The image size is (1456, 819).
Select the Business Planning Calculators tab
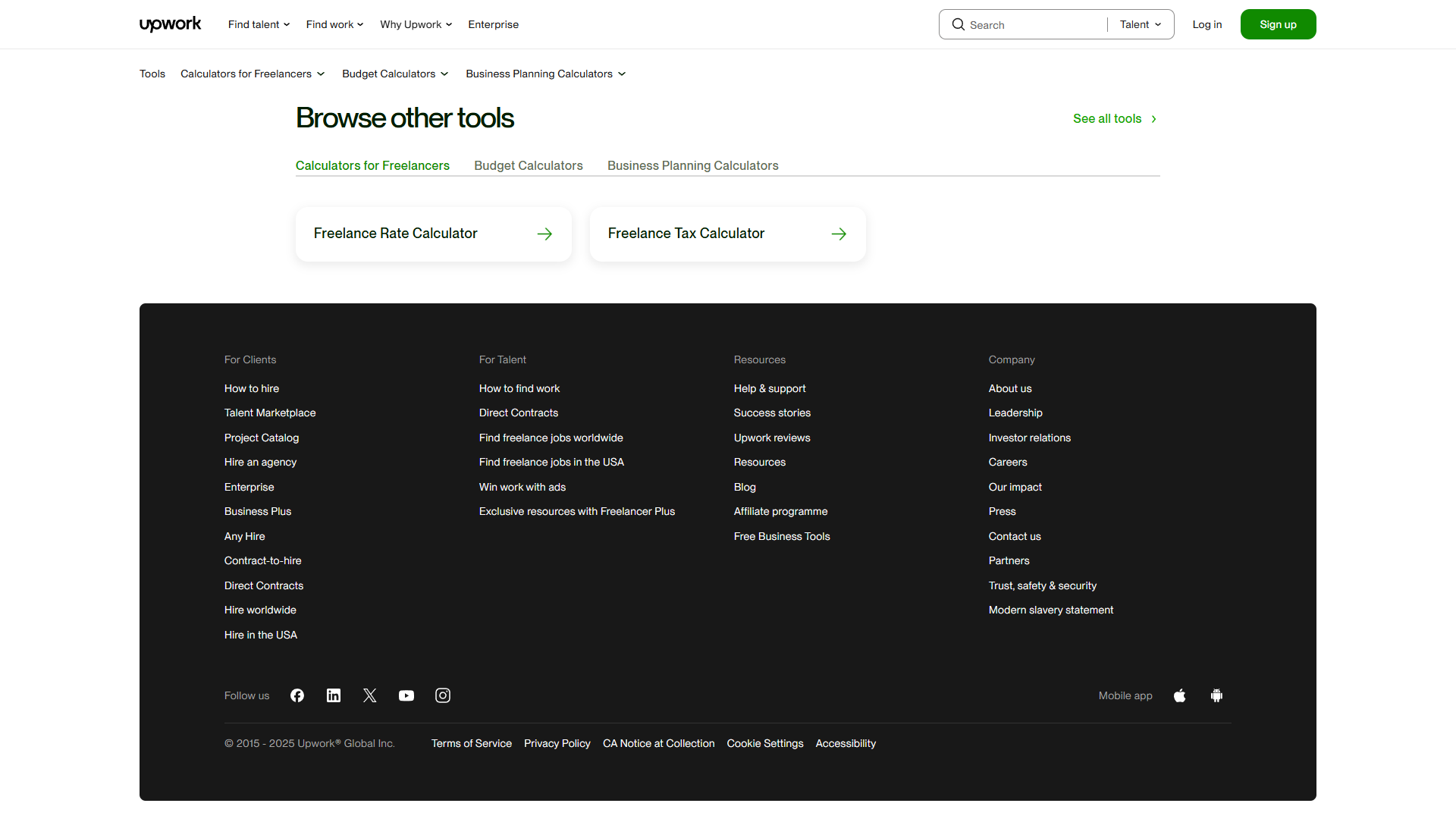(692, 165)
